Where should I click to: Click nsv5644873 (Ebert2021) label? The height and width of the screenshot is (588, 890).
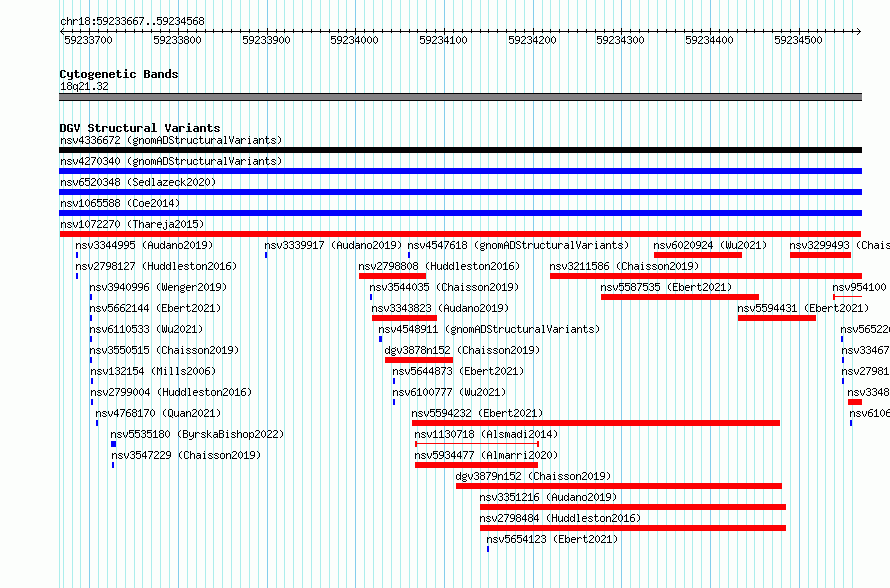(458, 371)
